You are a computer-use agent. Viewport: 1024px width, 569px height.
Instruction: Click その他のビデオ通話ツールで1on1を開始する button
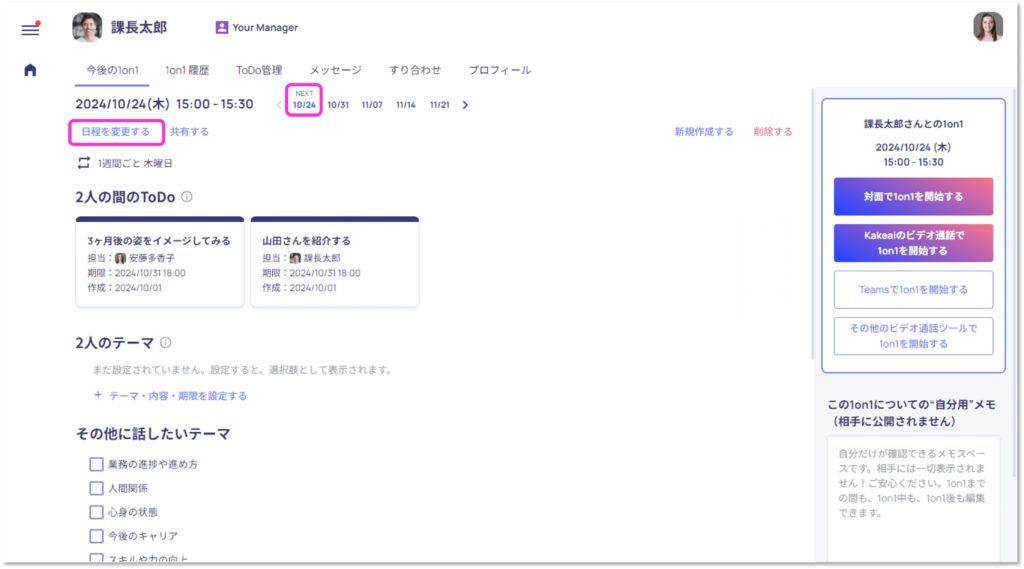tap(914, 336)
